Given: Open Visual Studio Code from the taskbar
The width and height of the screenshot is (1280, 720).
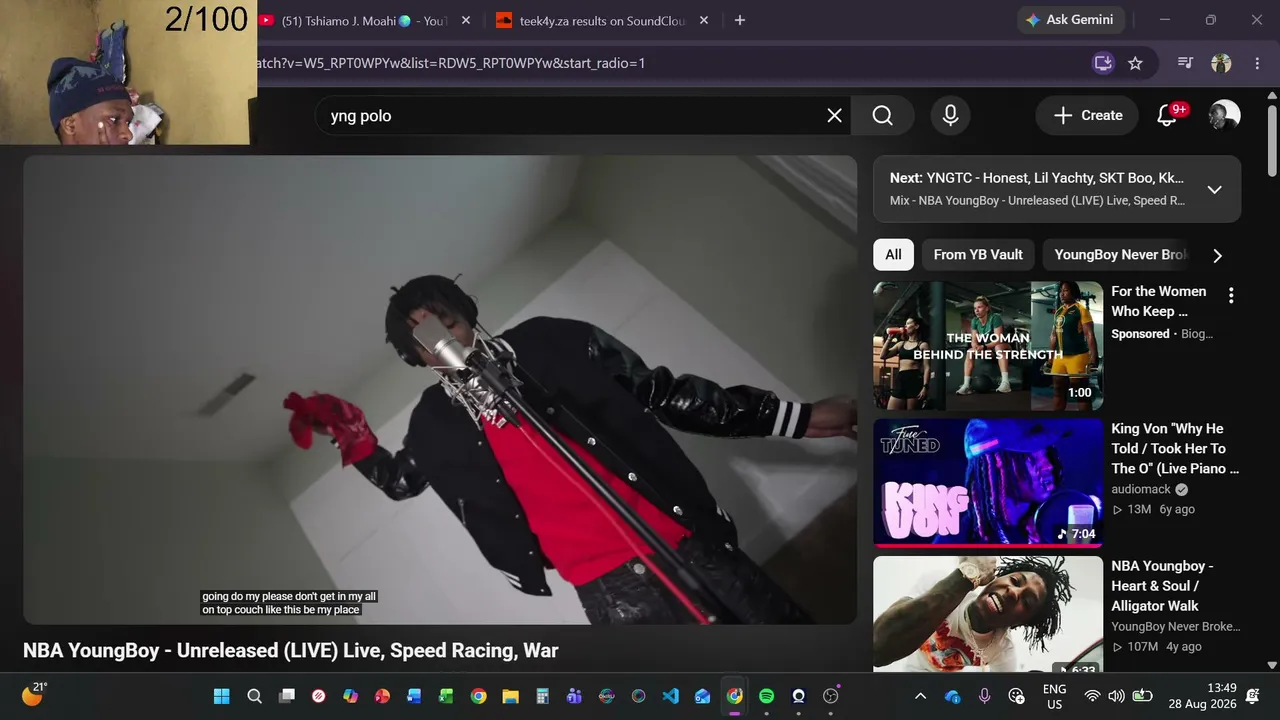Looking at the screenshot, I should [x=671, y=696].
